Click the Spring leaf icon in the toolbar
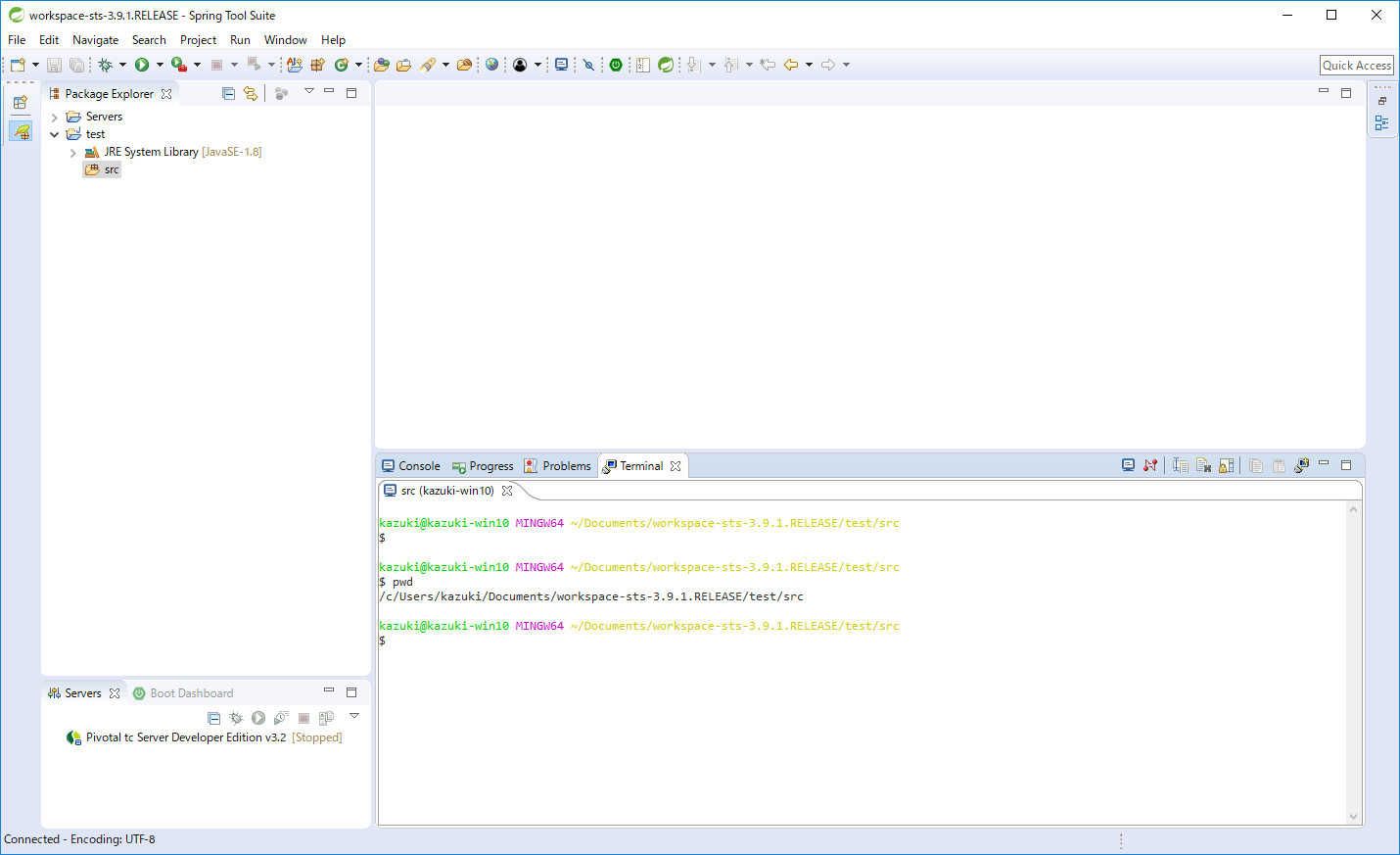Screen dimensions: 1400x855 pyautogui.click(x=666, y=65)
